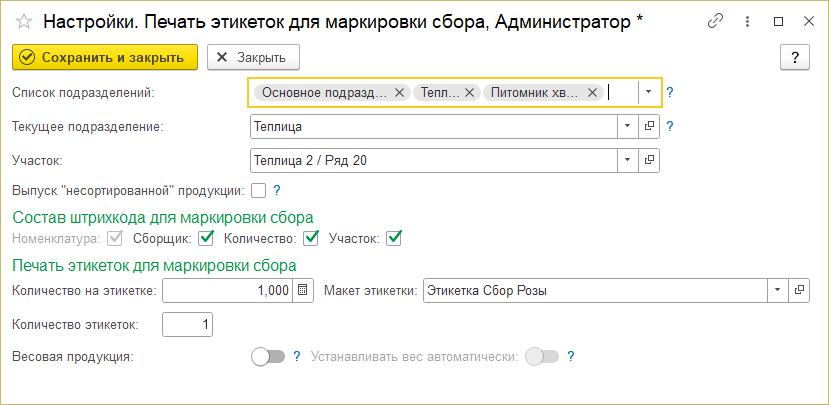Open the vertical three-dot more menu
This screenshot has width=829, height=405.
747,21
